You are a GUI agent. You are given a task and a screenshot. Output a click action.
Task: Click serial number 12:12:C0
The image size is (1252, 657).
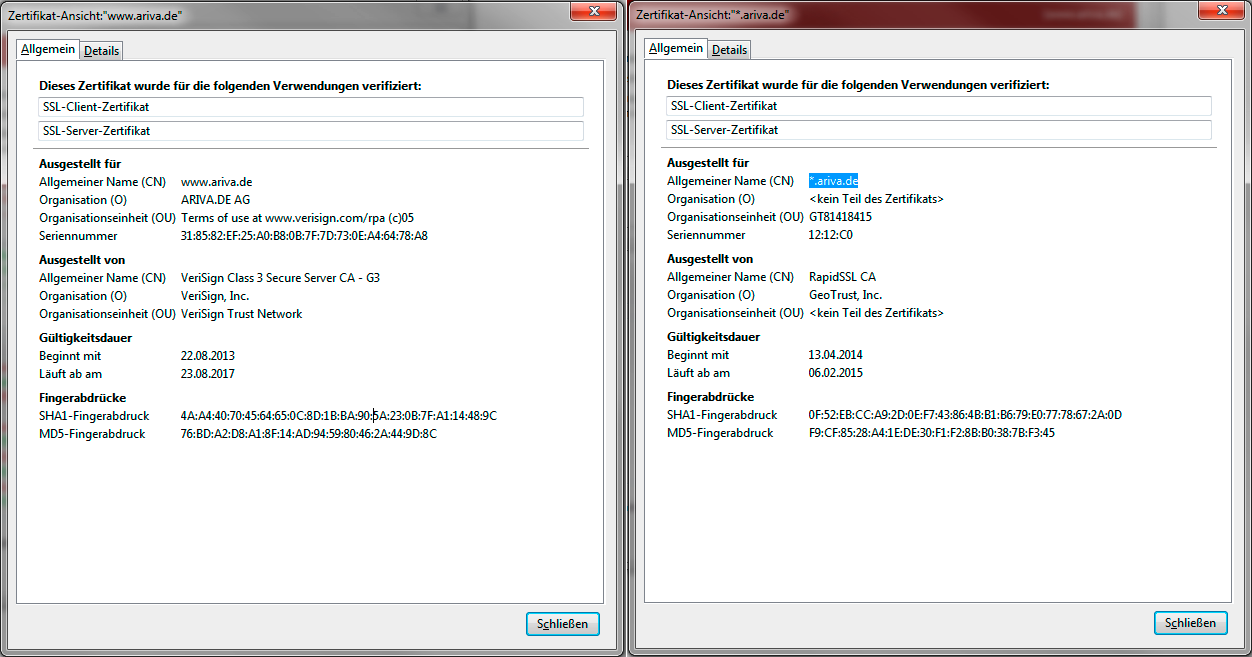point(831,235)
